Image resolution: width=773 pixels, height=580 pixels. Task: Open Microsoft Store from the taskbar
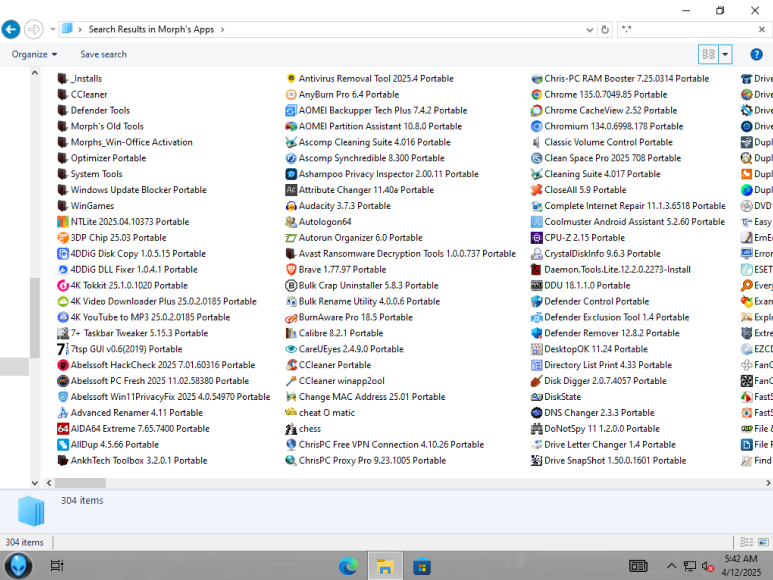[x=422, y=566]
